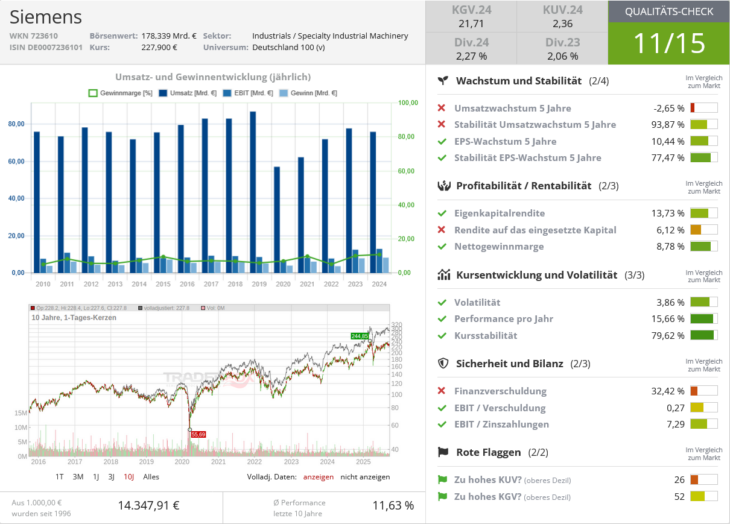Click Universum value Deutschland 100 (v)

(289, 47)
